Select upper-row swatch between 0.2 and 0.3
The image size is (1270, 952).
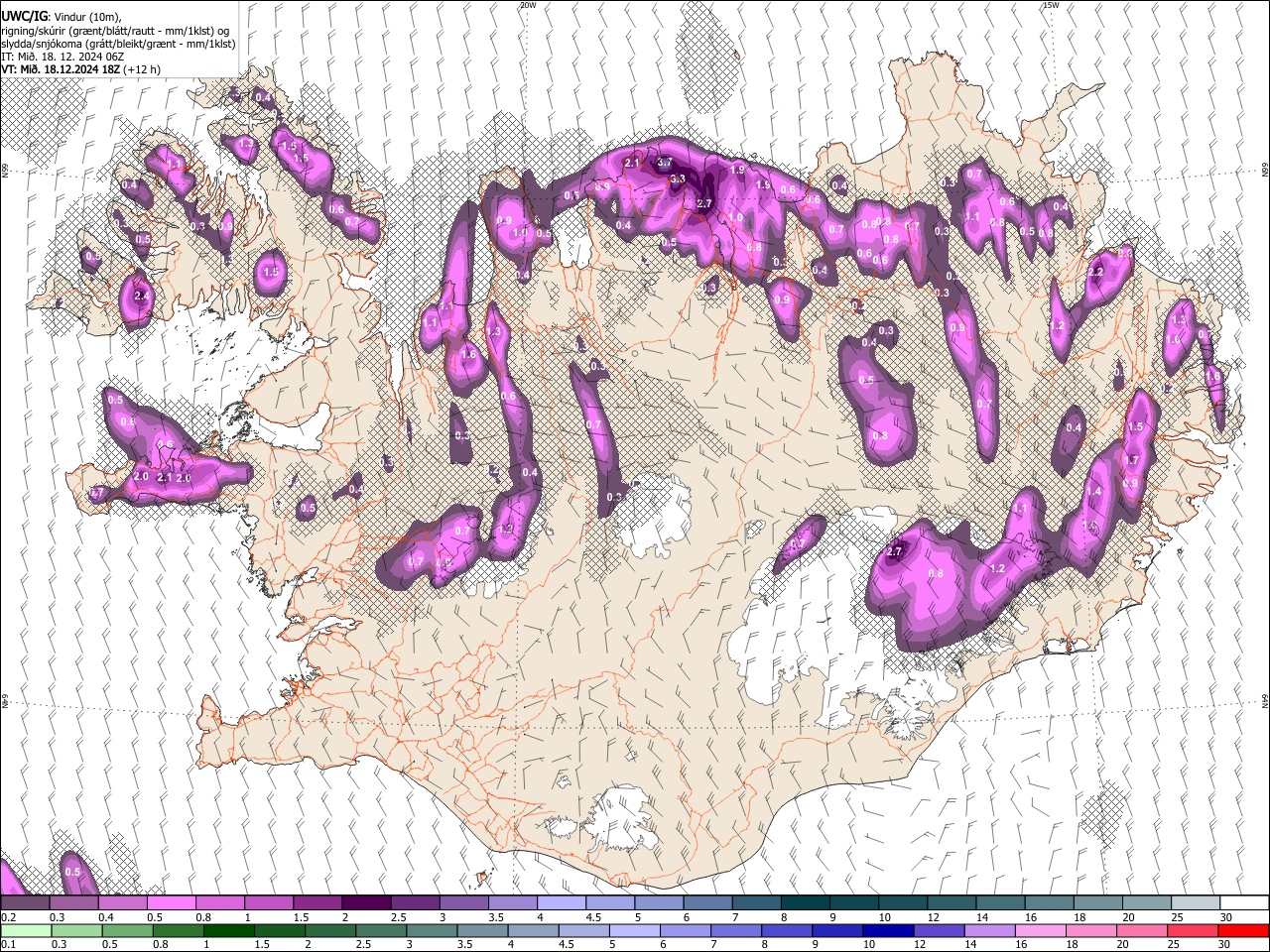coord(25,902)
